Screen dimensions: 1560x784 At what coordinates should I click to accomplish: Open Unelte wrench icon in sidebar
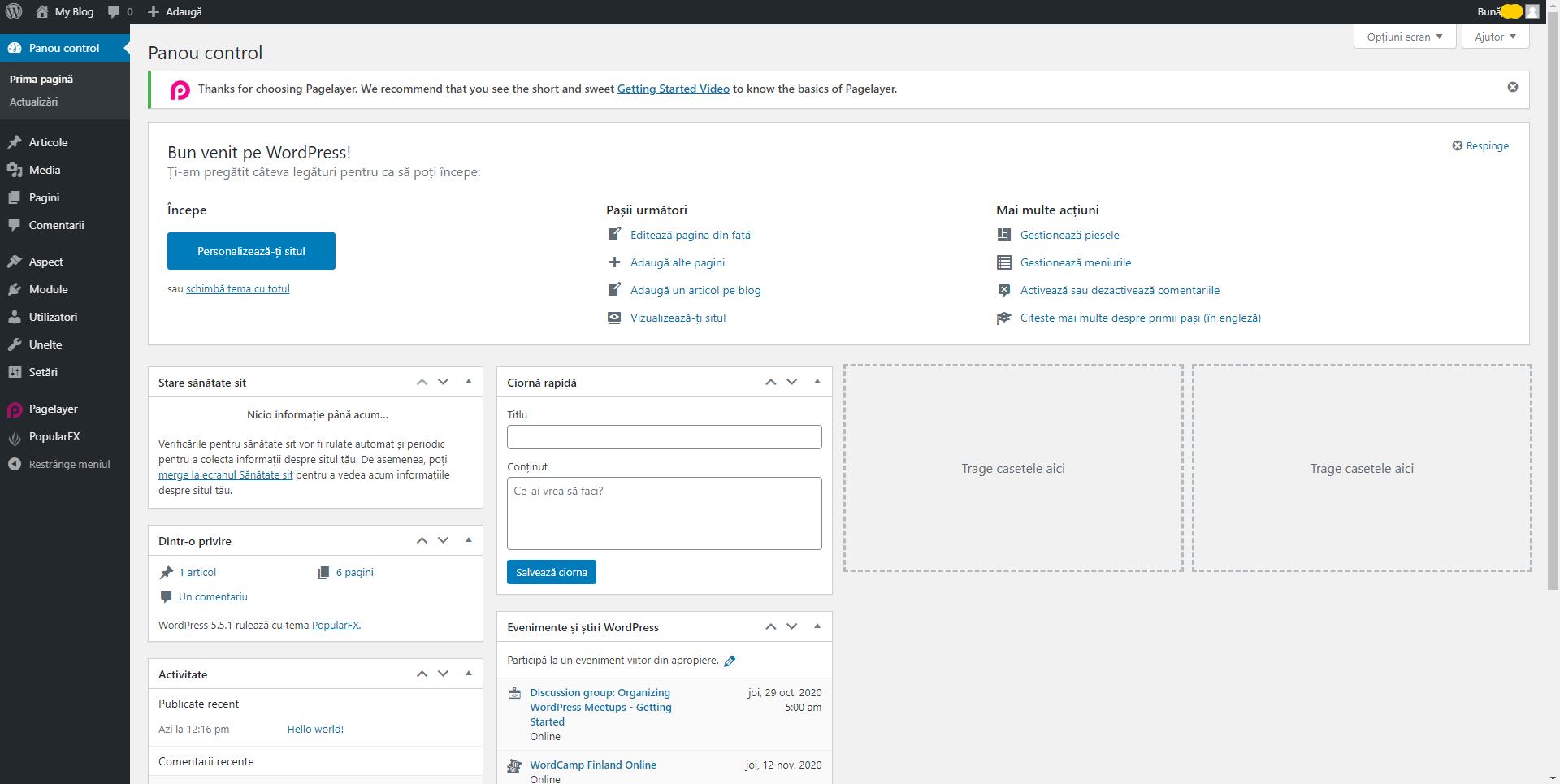[15, 344]
